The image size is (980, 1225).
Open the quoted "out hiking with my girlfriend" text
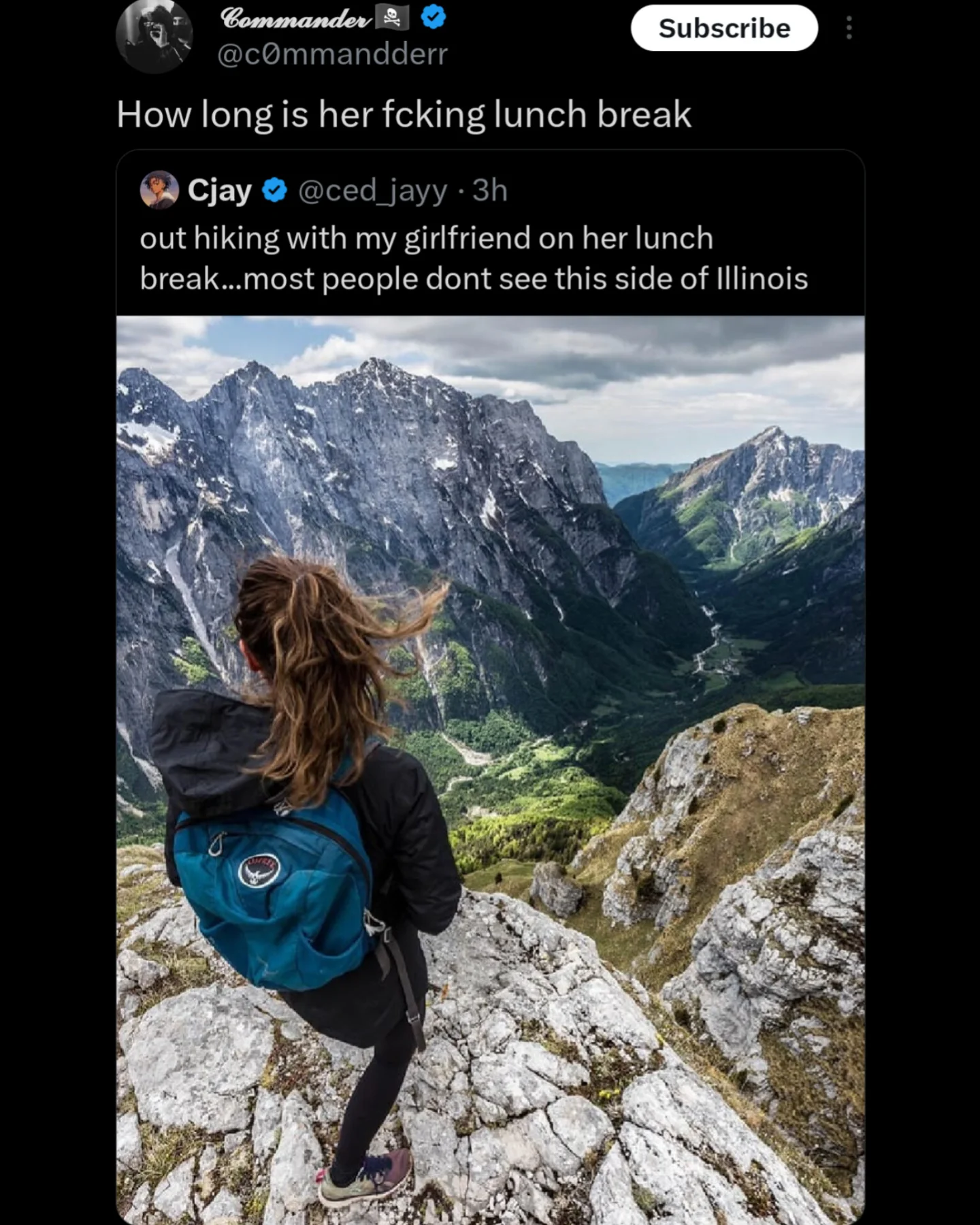click(426, 238)
